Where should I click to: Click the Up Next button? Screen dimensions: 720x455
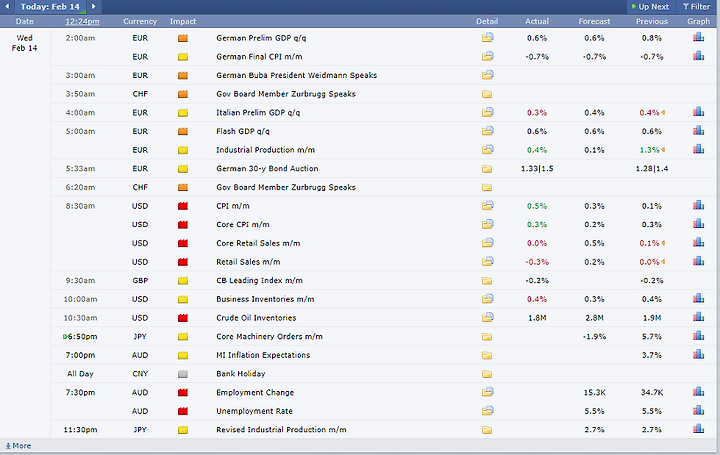pos(650,7)
